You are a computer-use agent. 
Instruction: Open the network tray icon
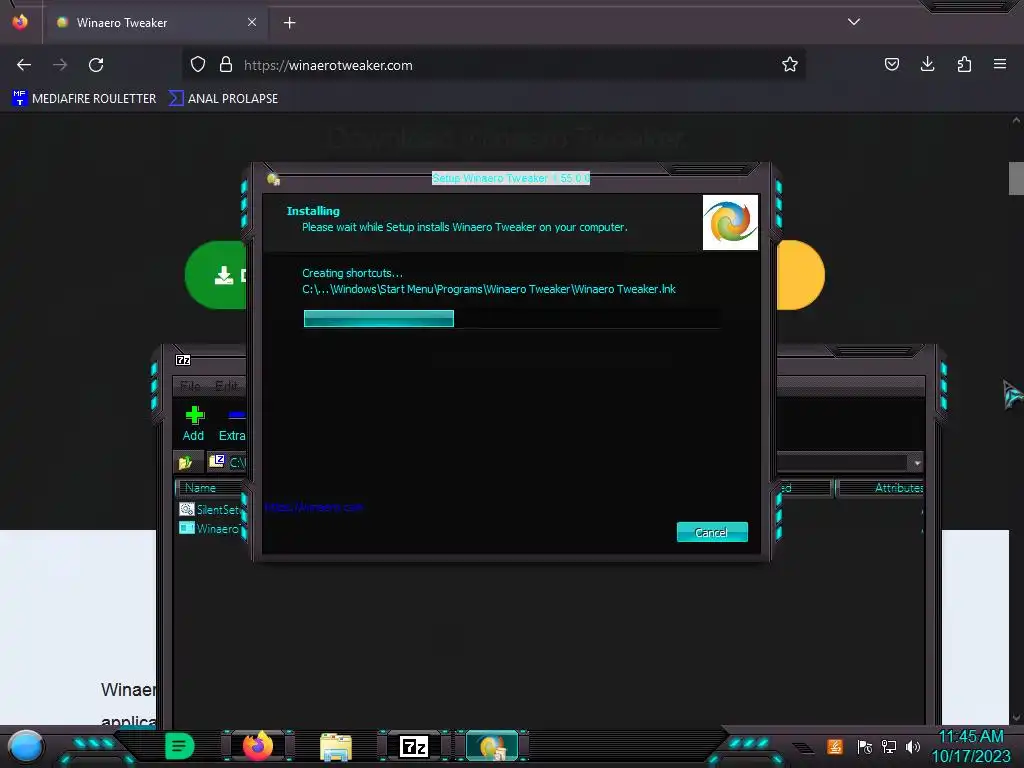click(889, 746)
